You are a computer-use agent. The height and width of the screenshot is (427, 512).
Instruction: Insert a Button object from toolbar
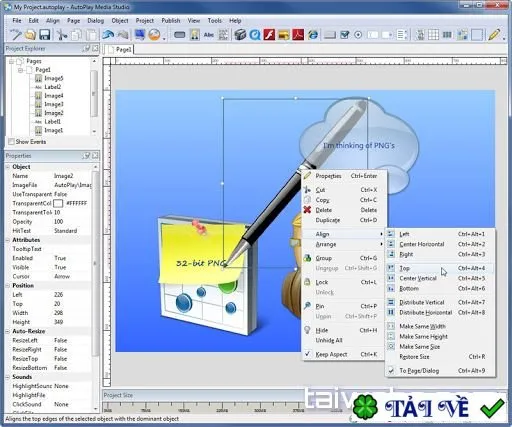pos(180,35)
